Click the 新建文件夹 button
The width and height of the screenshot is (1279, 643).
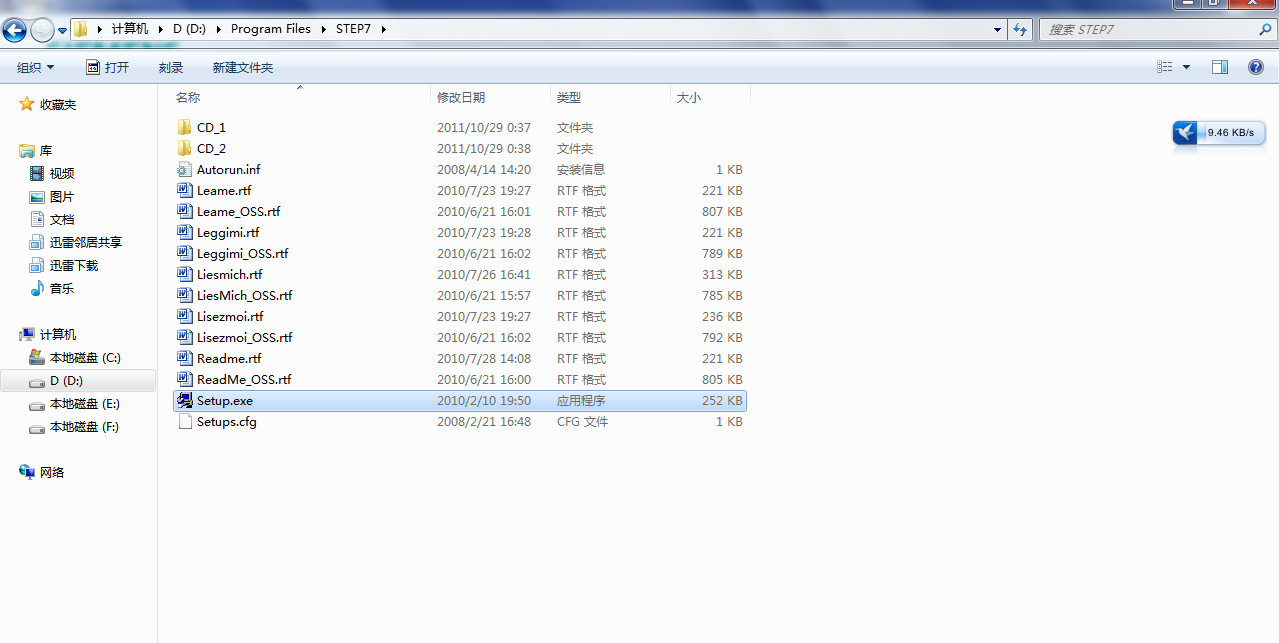pos(242,68)
